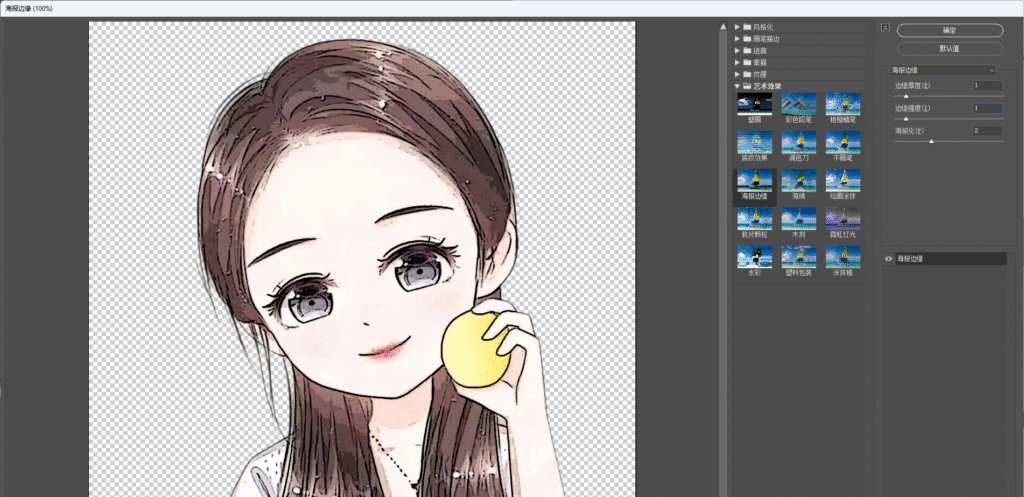Viewport: 1024px width, 497px height.
Task: Click the 默认值 default button
Action: [950, 49]
